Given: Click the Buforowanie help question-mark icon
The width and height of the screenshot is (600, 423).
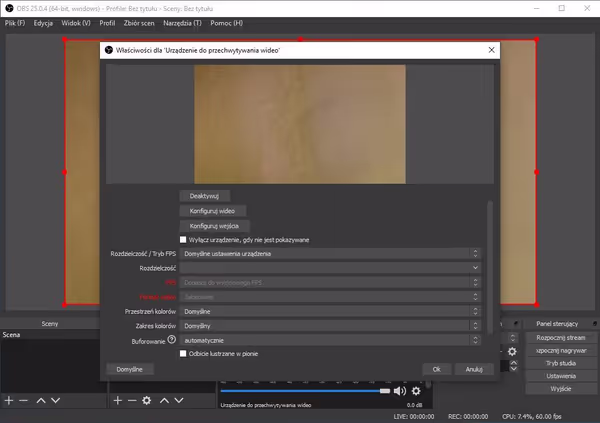Looking at the screenshot, I should (172, 339).
